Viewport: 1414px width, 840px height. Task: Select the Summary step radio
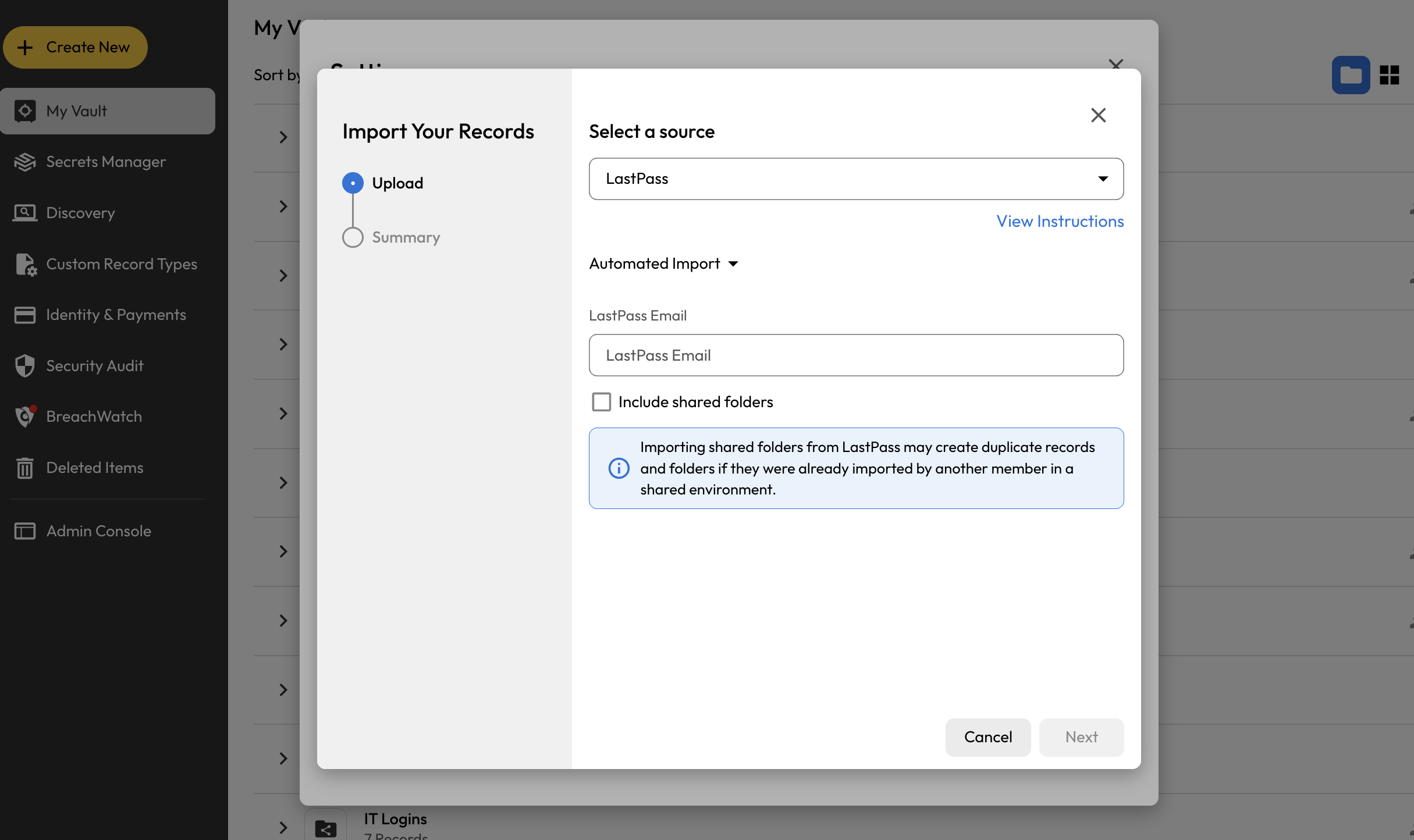[353, 237]
